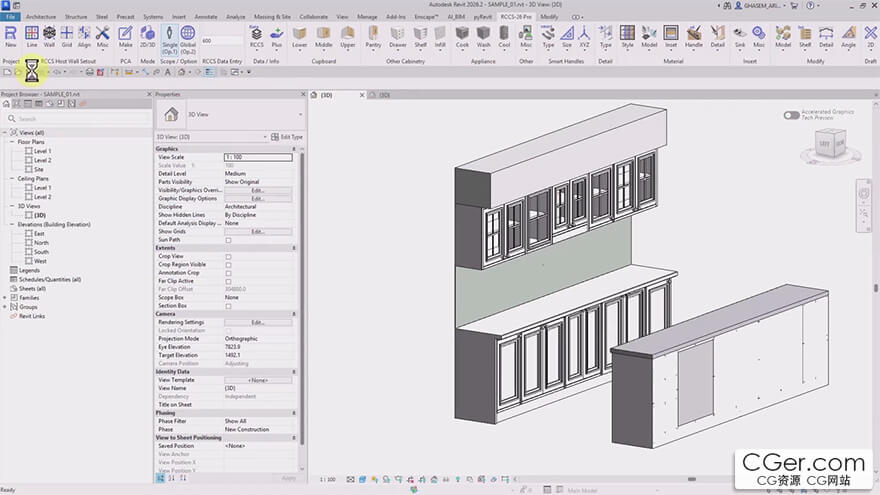Click the Angle modify tool
Screen dimensions: 880x495
point(848,37)
